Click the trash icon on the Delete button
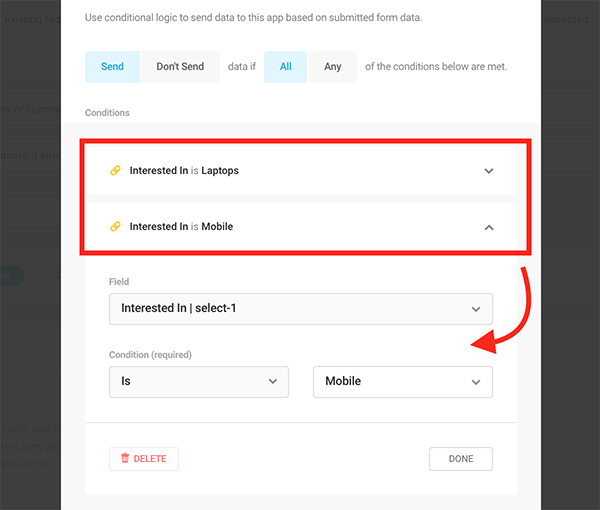The image size is (600, 510). click(x=125, y=459)
